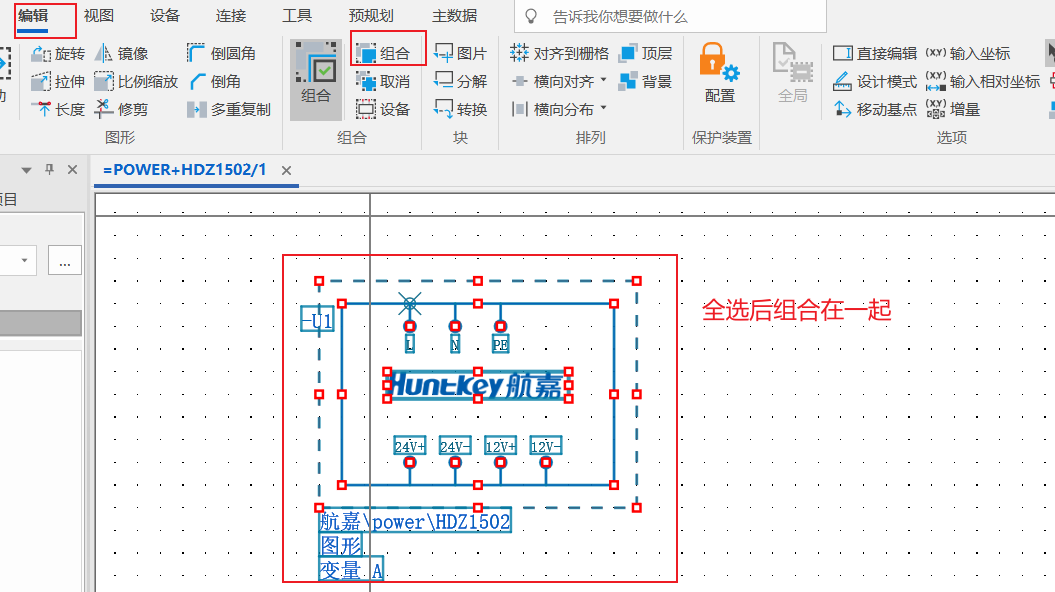The height and width of the screenshot is (592, 1055).
Task: Select the 倒圆角 fillet tool
Action: (x=221, y=54)
